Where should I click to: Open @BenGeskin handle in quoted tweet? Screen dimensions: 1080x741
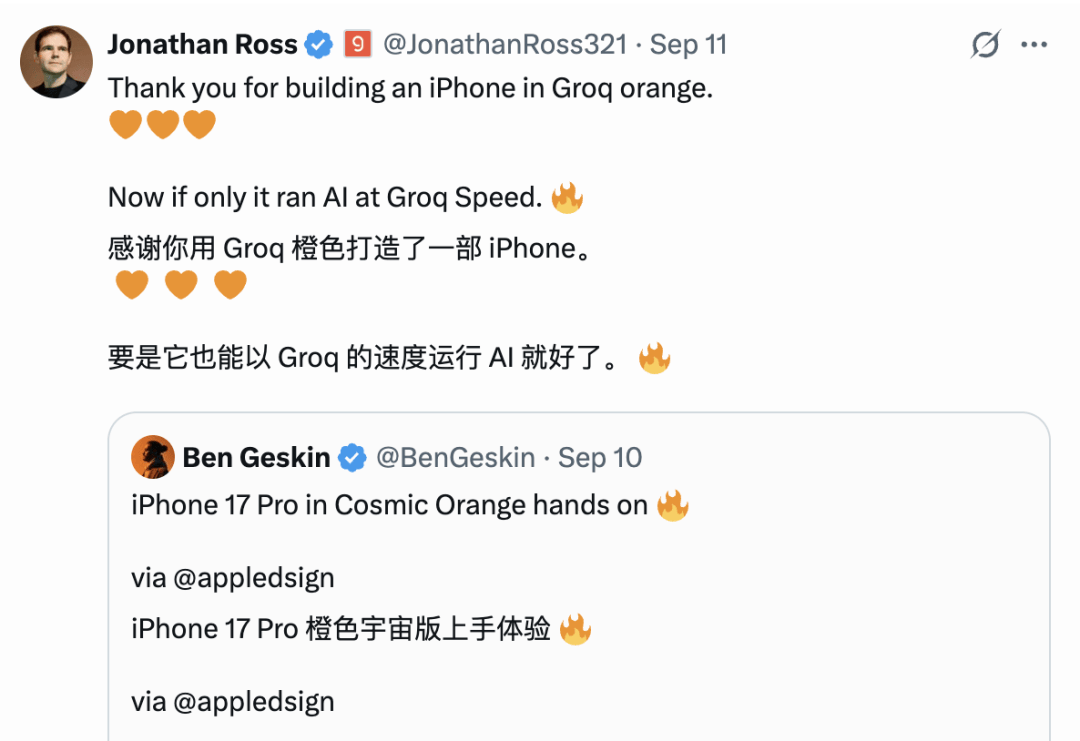pos(455,458)
